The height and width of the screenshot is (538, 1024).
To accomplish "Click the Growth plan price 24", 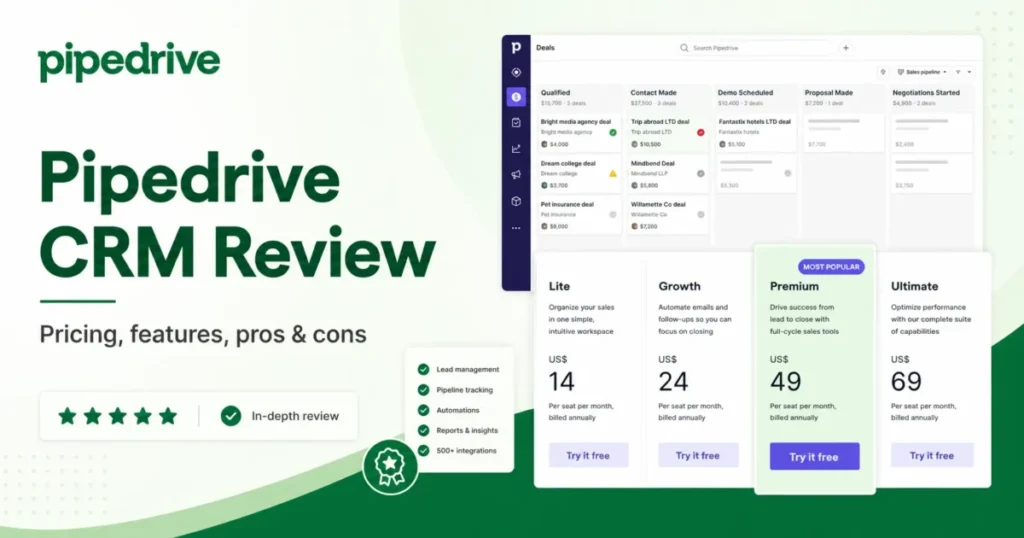I will pos(673,381).
